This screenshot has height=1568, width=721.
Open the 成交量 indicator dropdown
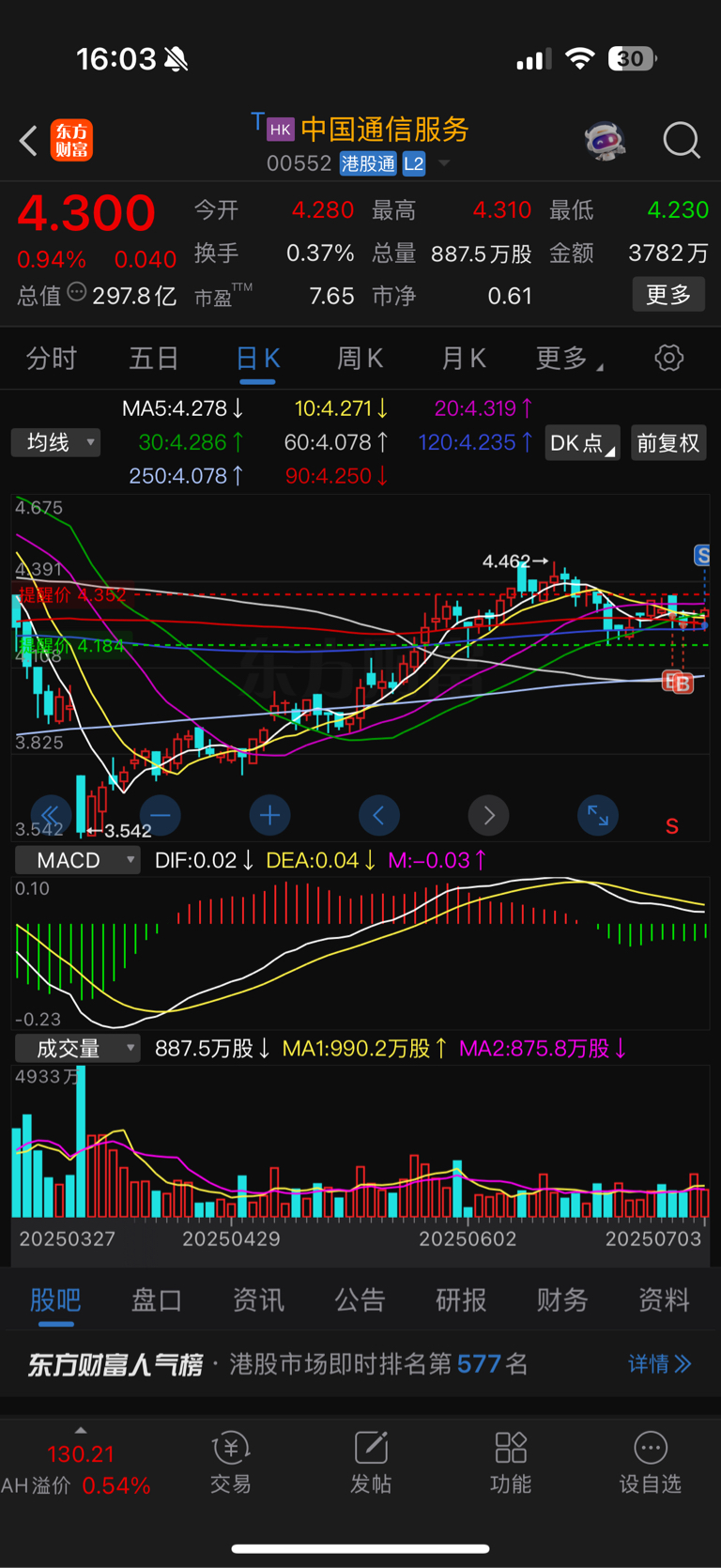(x=77, y=1048)
